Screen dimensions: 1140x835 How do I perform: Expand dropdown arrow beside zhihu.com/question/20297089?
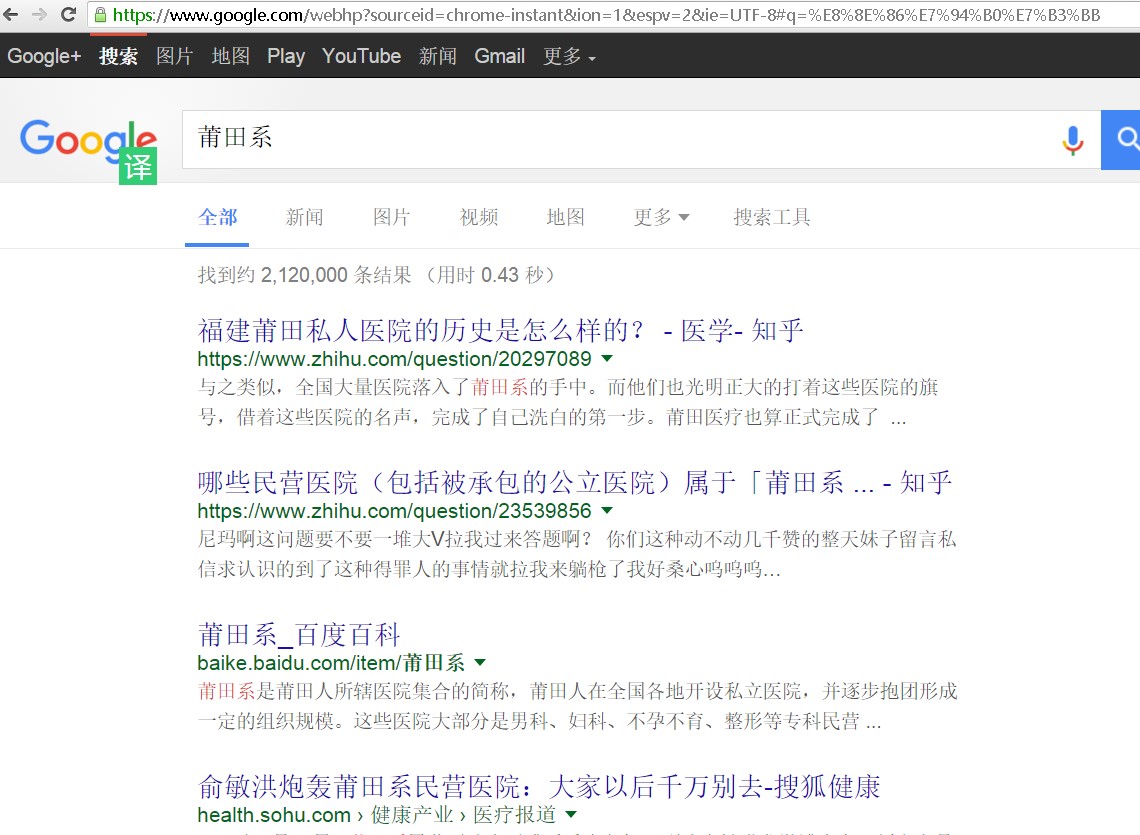point(606,358)
